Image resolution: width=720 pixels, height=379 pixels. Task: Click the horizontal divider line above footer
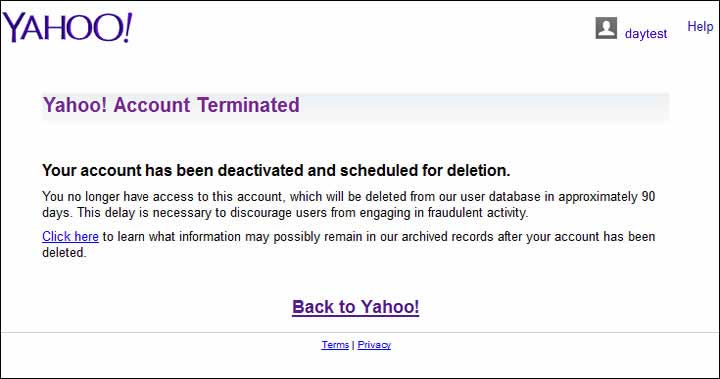tap(360, 332)
